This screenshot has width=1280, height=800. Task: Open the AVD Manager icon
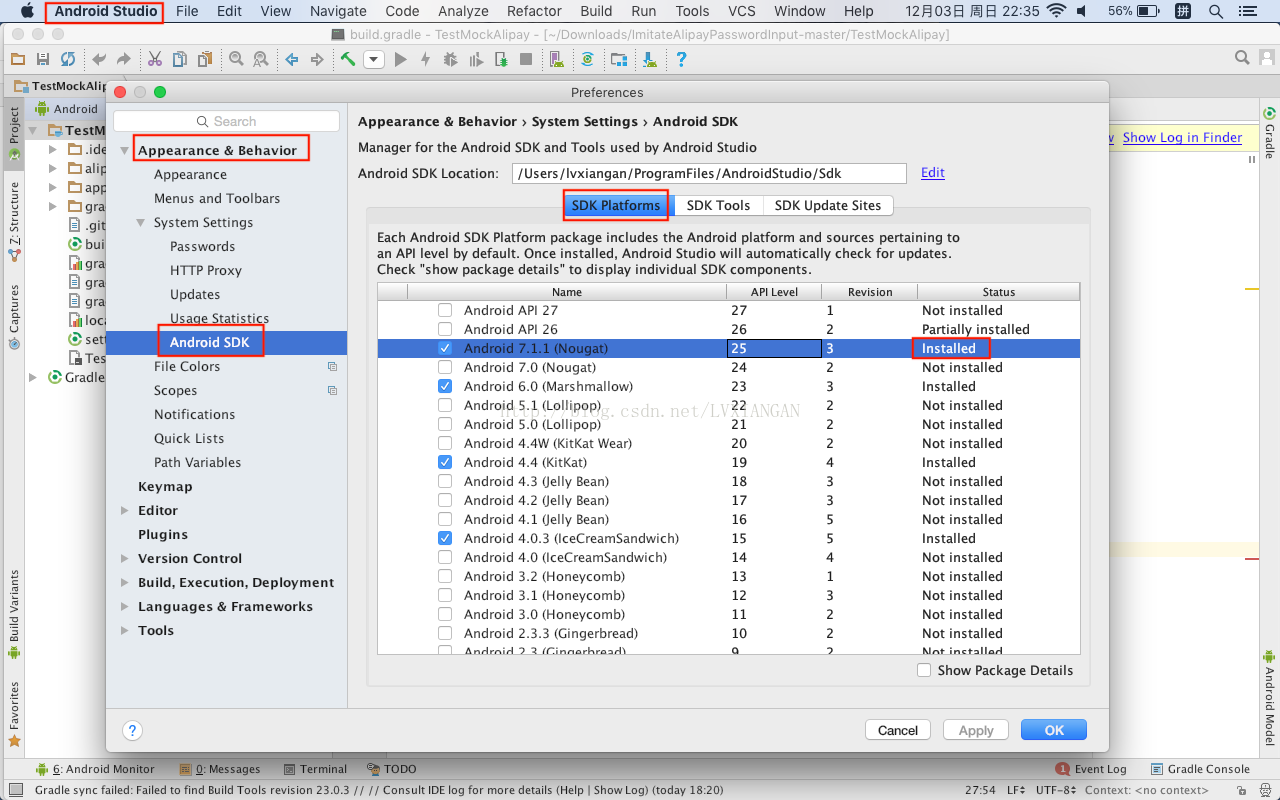coord(556,60)
